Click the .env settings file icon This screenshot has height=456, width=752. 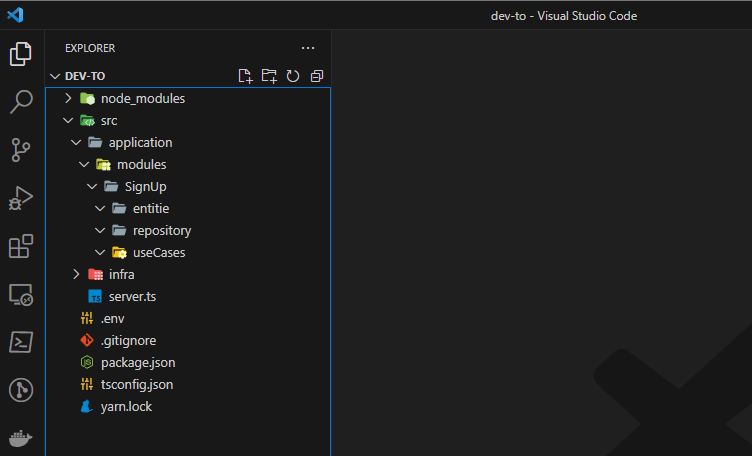tap(87, 318)
